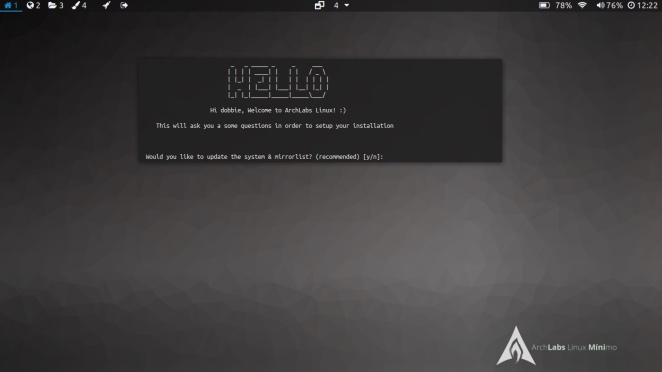Open the dropdown arrow beside number 4

point(347,5)
